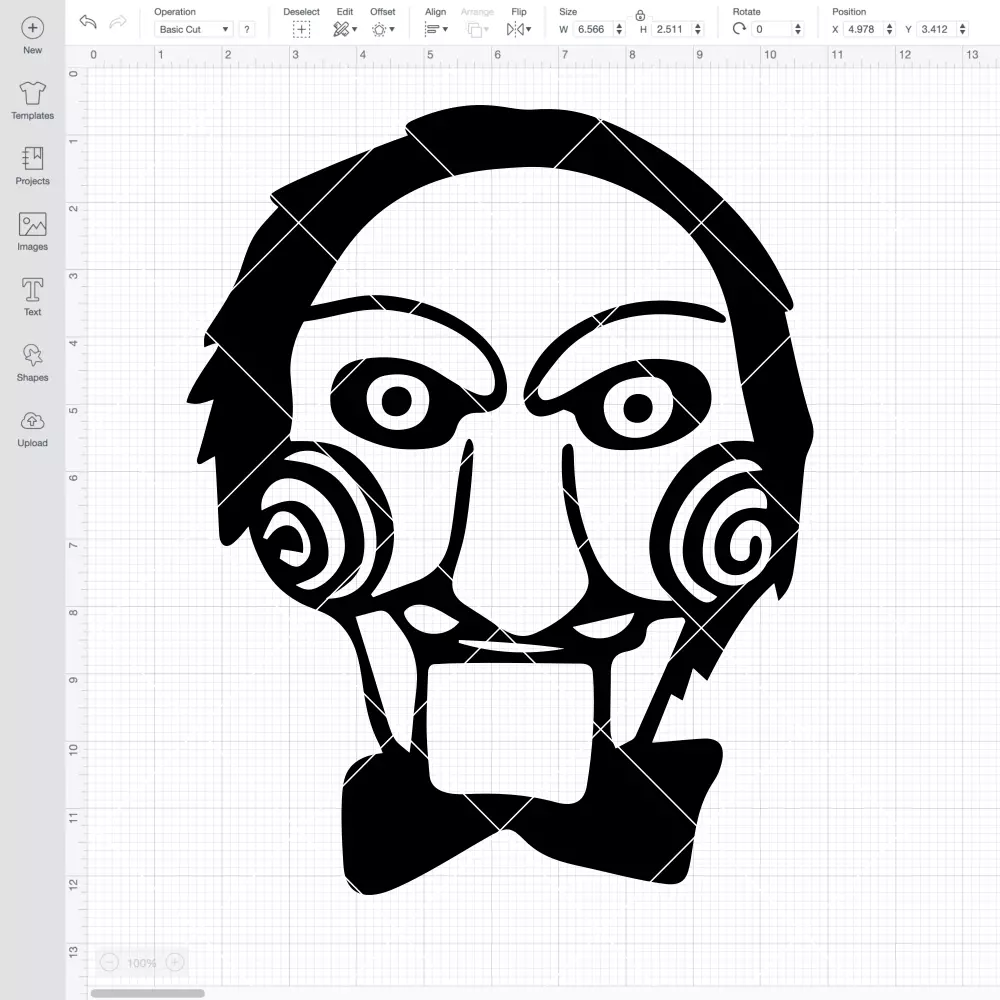
Task: Click the New project plus icon
Action: (x=33, y=28)
